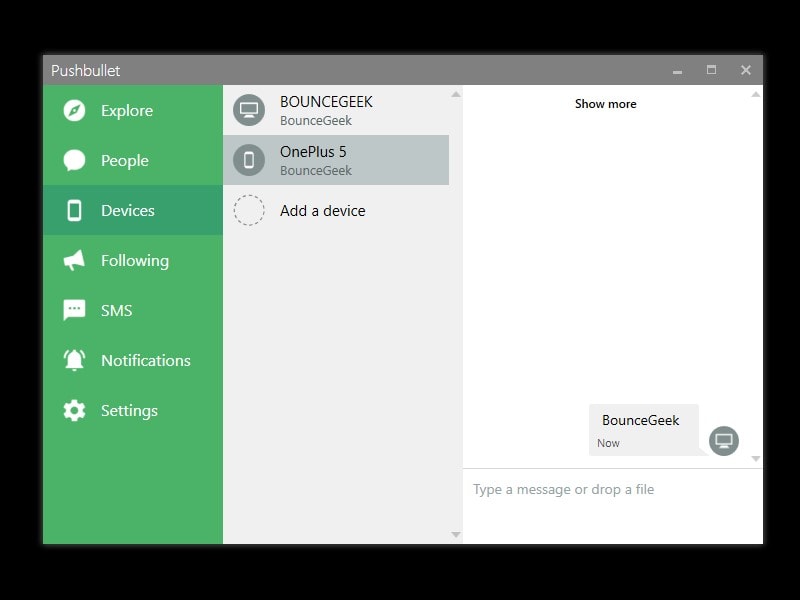Click Show more to load older pushes
The image size is (800, 600).
click(x=606, y=104)
